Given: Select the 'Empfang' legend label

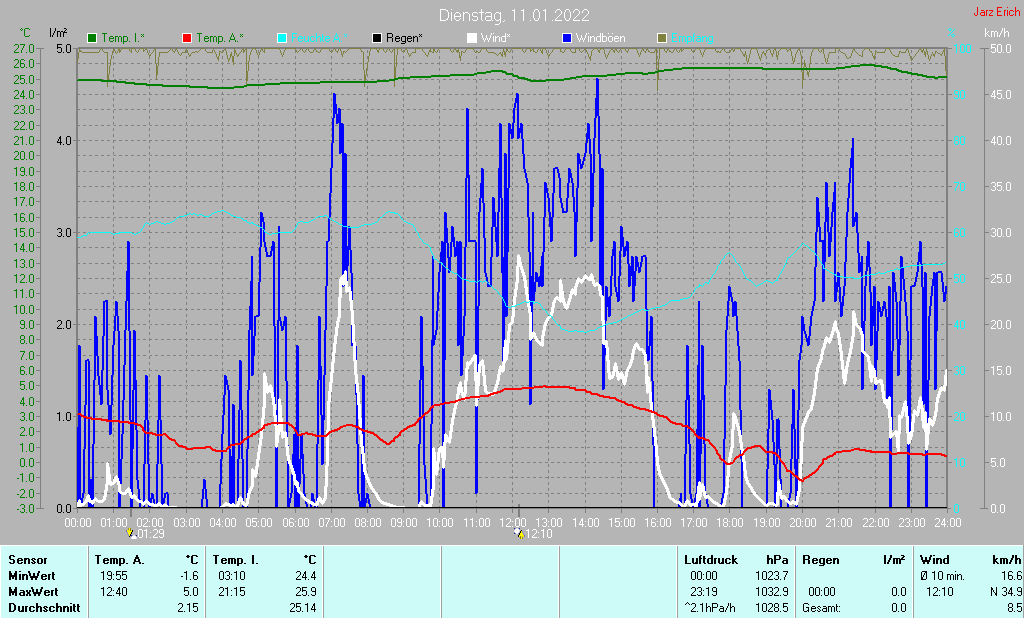Looking at the screenshot, I should tap(692, 38).
